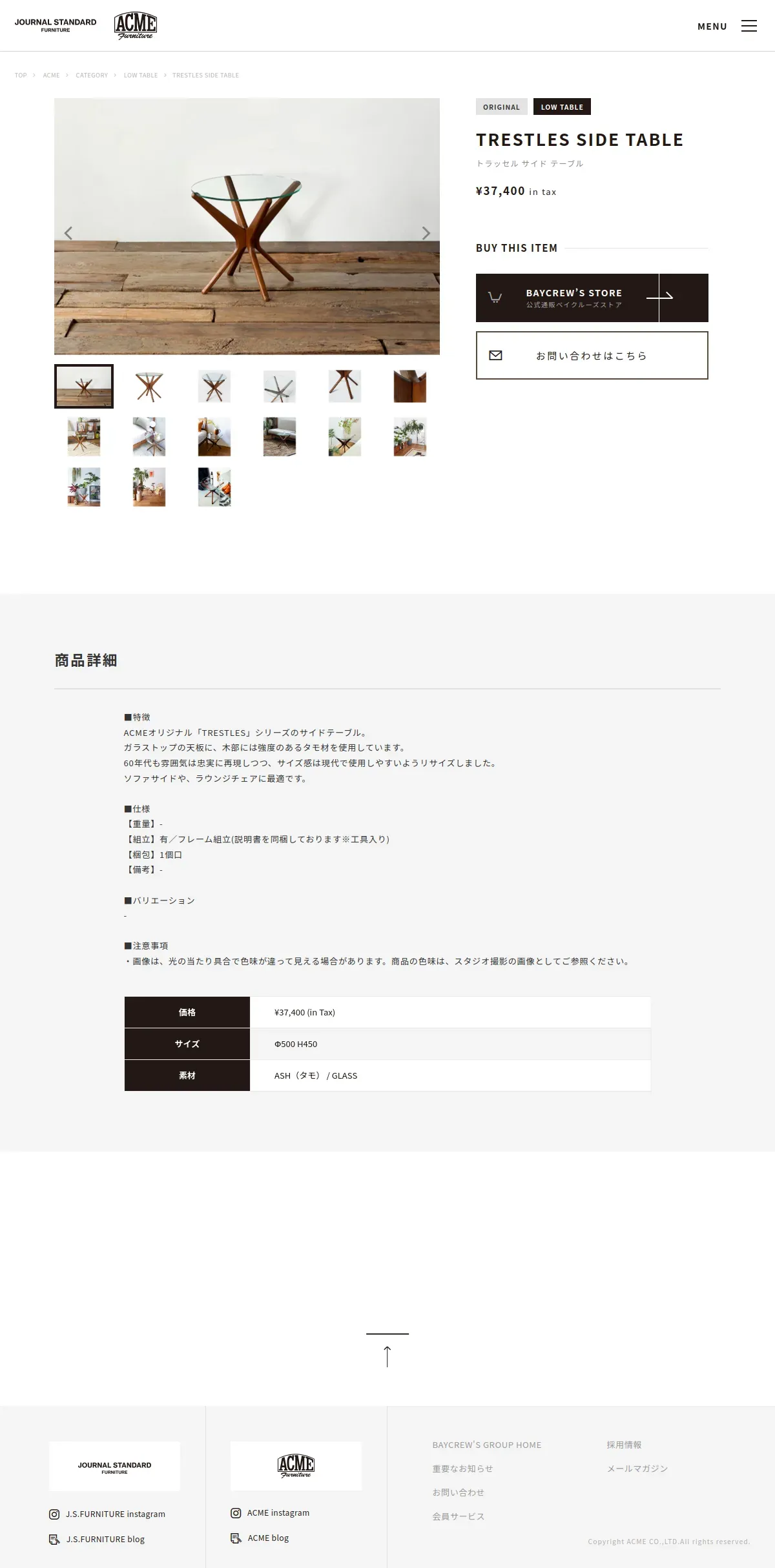The height and width of the screenshot is (1568, 775).
Task: Click blog icon beside J.S.FURNITURE blog
Action: tap(54, 1539)
